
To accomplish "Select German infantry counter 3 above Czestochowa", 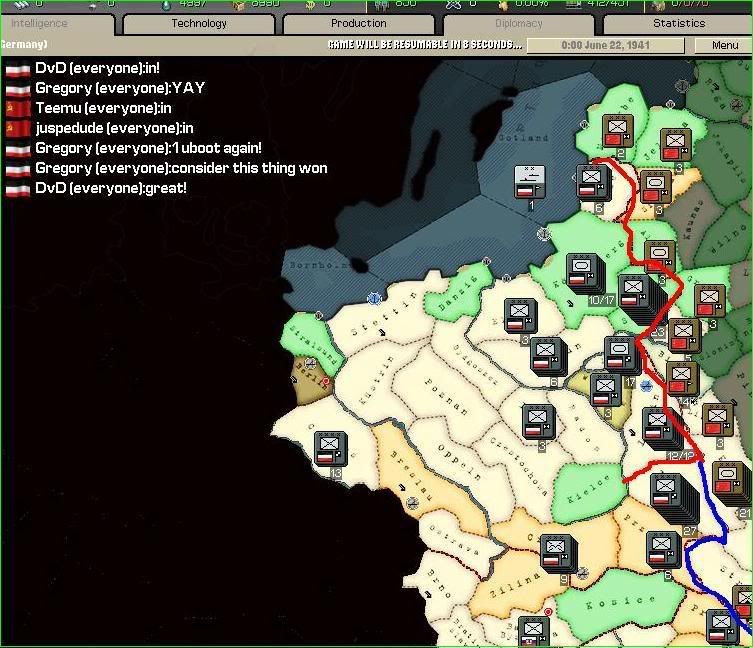I will (x=539, y=421).
